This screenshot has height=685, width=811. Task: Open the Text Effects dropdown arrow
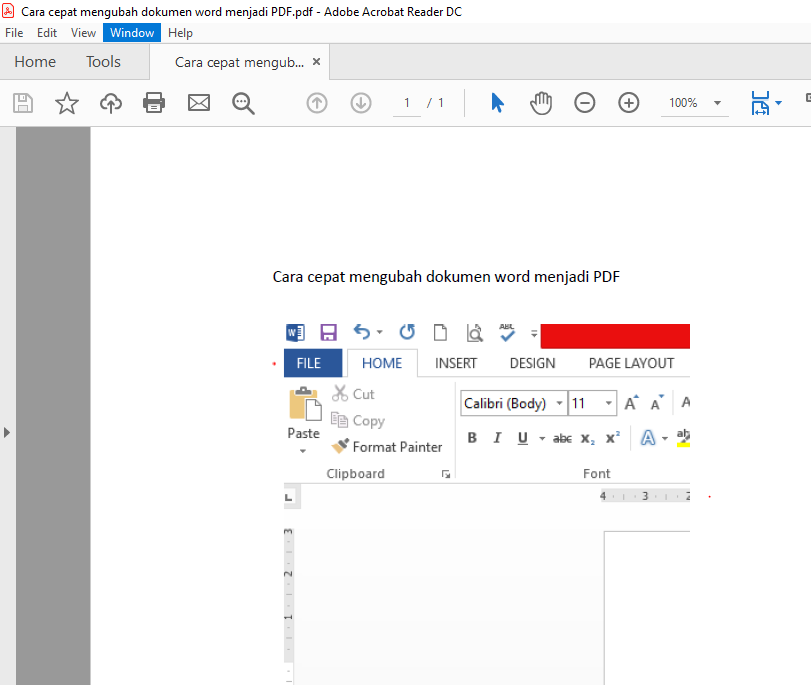(x=665, y=439)
